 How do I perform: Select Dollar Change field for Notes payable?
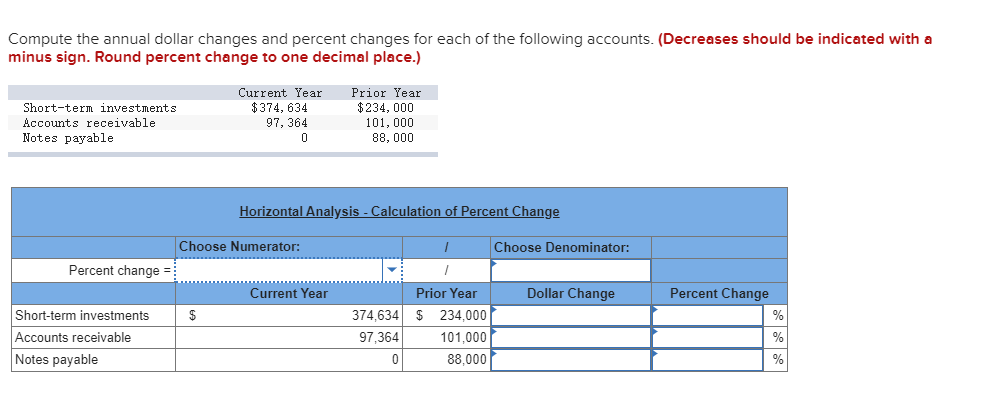(x=570, y=359)
